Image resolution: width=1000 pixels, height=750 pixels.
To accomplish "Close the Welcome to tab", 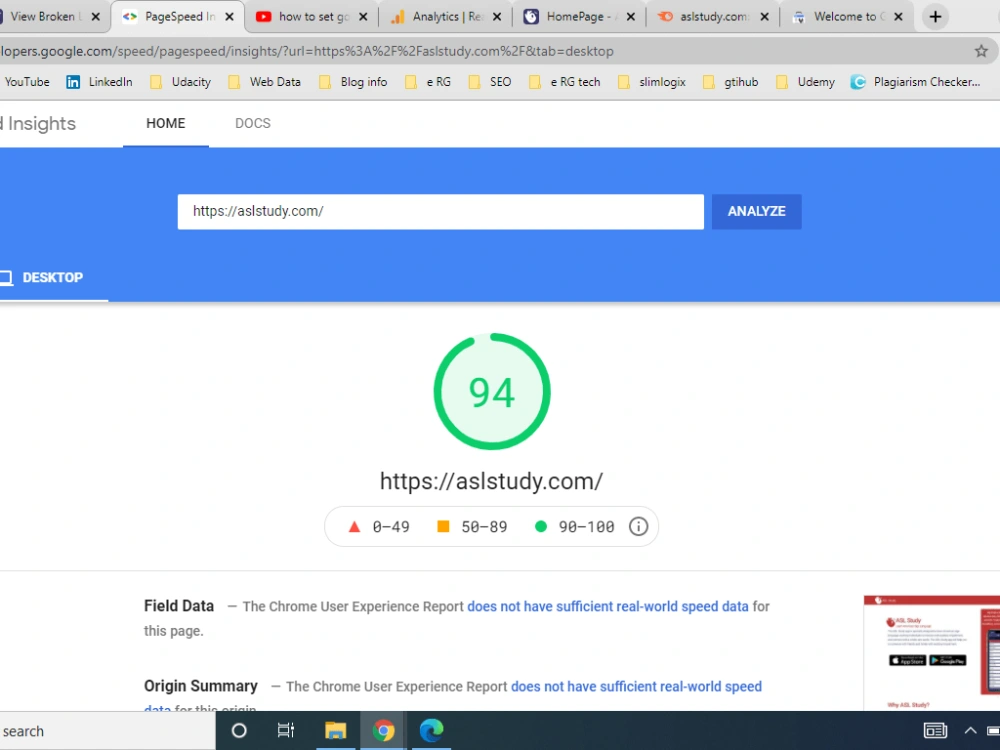I will coord(898,17).
